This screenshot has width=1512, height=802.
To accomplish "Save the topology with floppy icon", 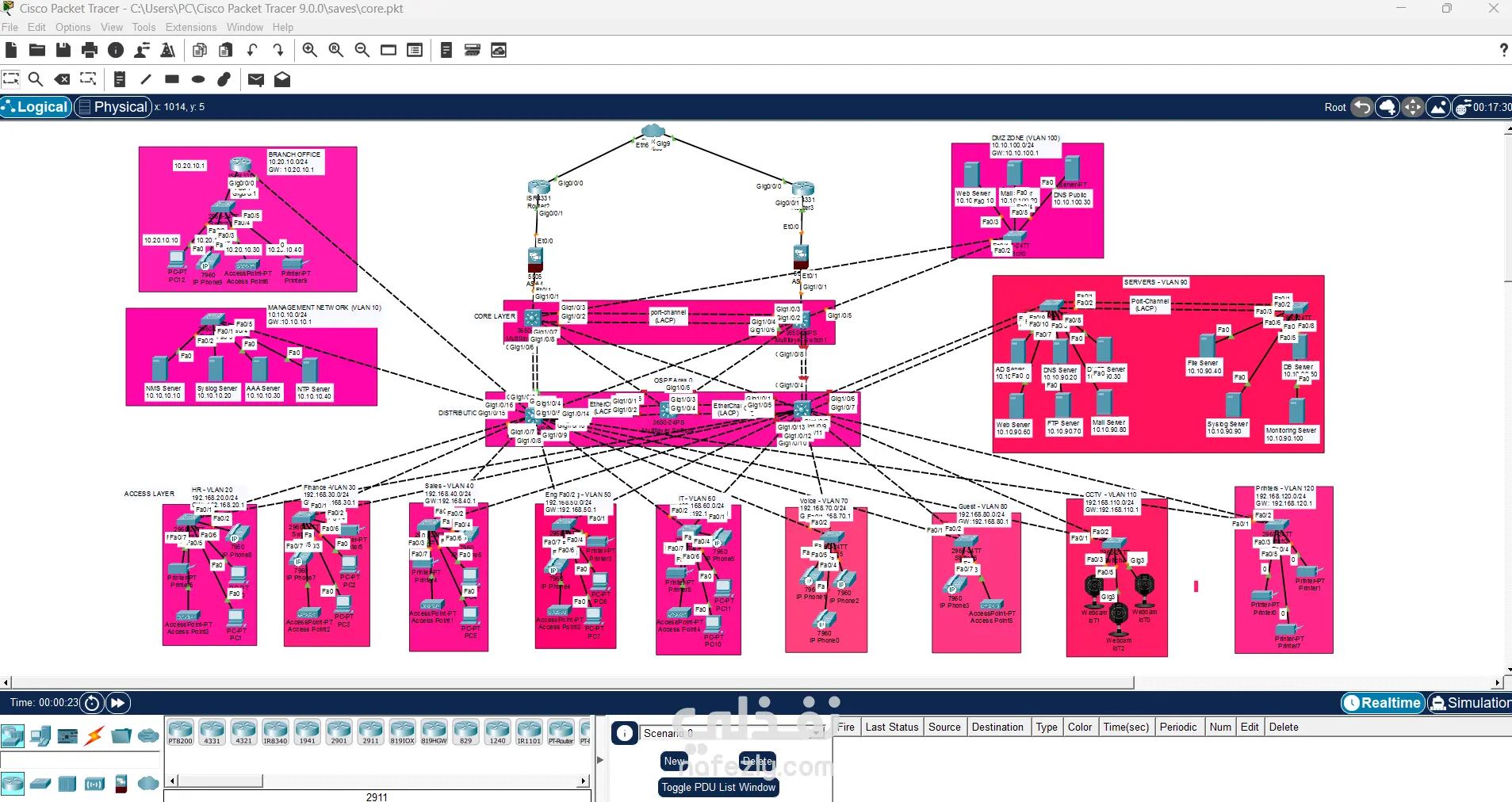I will coord(63,50).
